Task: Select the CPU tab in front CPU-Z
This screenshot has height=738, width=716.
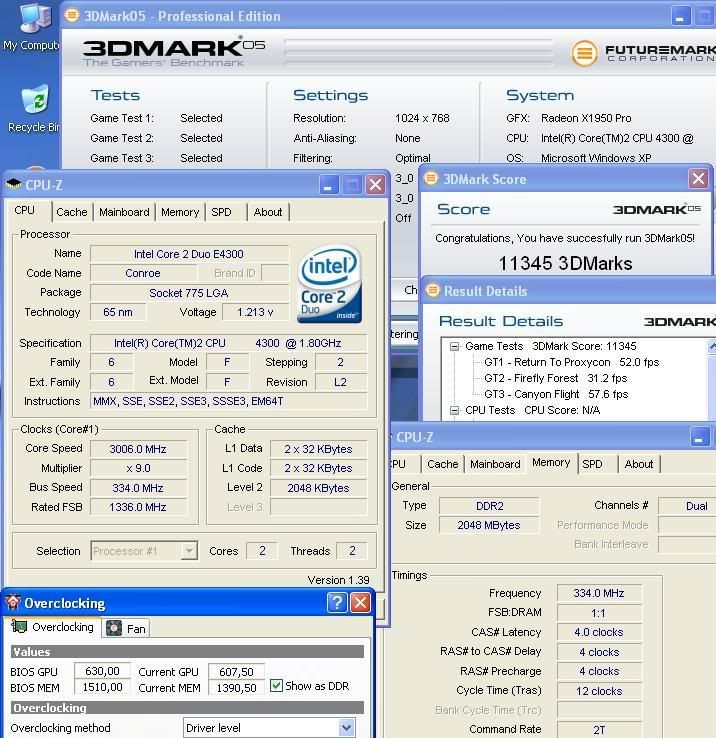Action: 24,210
